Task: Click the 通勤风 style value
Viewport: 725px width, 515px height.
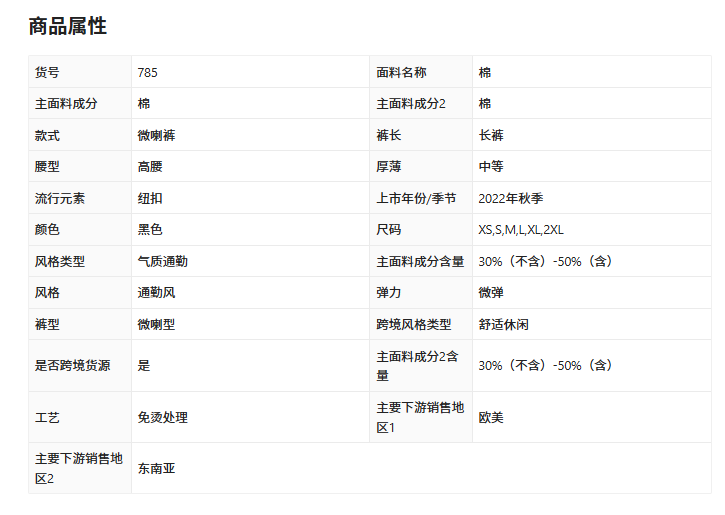Action: 157,293
